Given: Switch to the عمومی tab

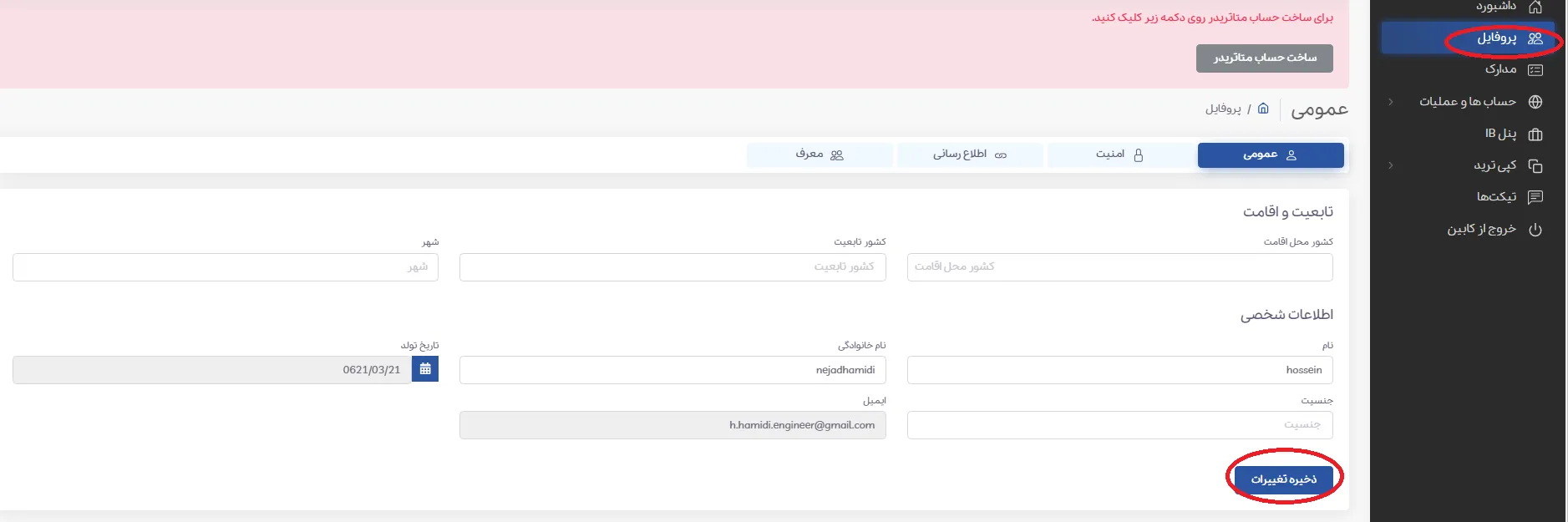Looking at the screenshot, I should [1271, 155].
